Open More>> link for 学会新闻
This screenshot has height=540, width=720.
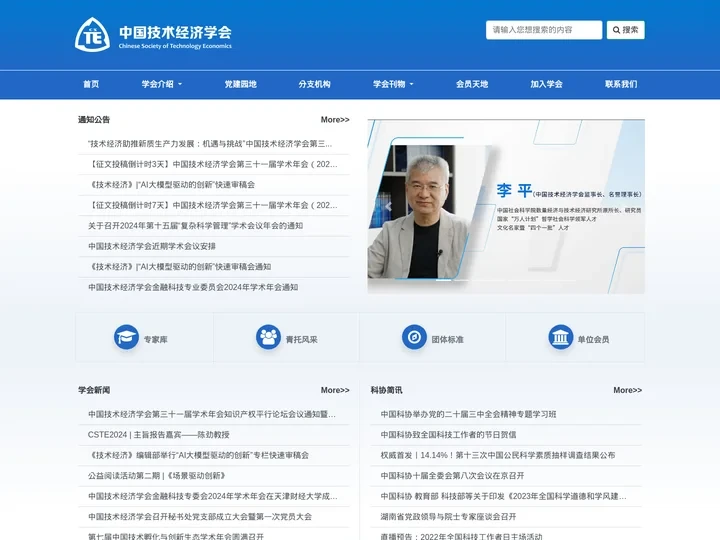(335, 390)
